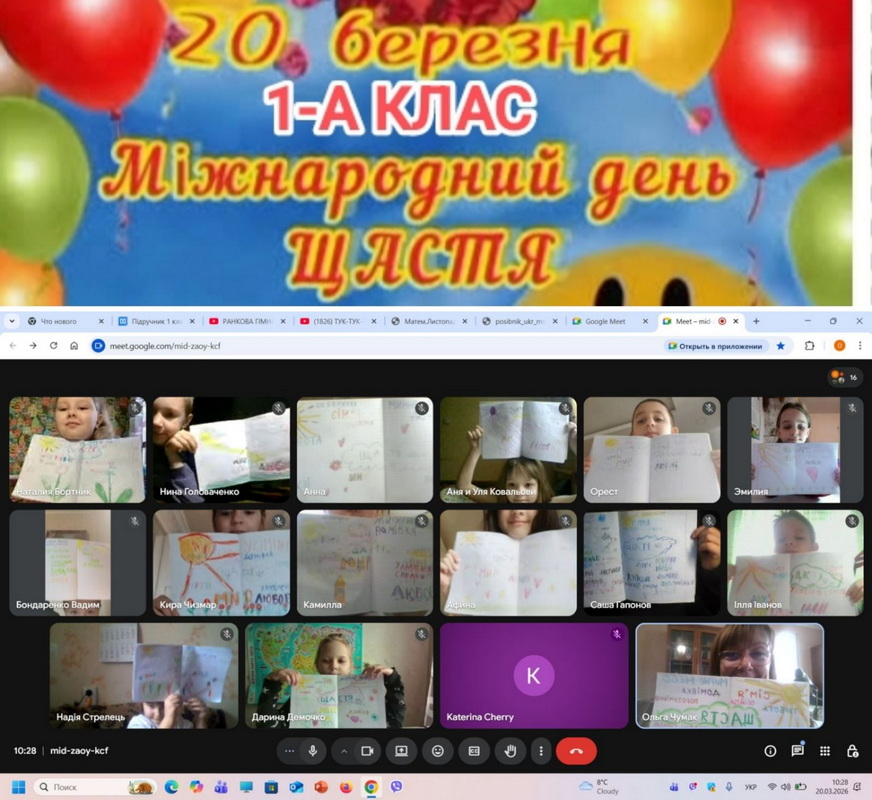Open host controls lock icon
Image resolution: width=872 pixels, height=800 pixels.
852,751
